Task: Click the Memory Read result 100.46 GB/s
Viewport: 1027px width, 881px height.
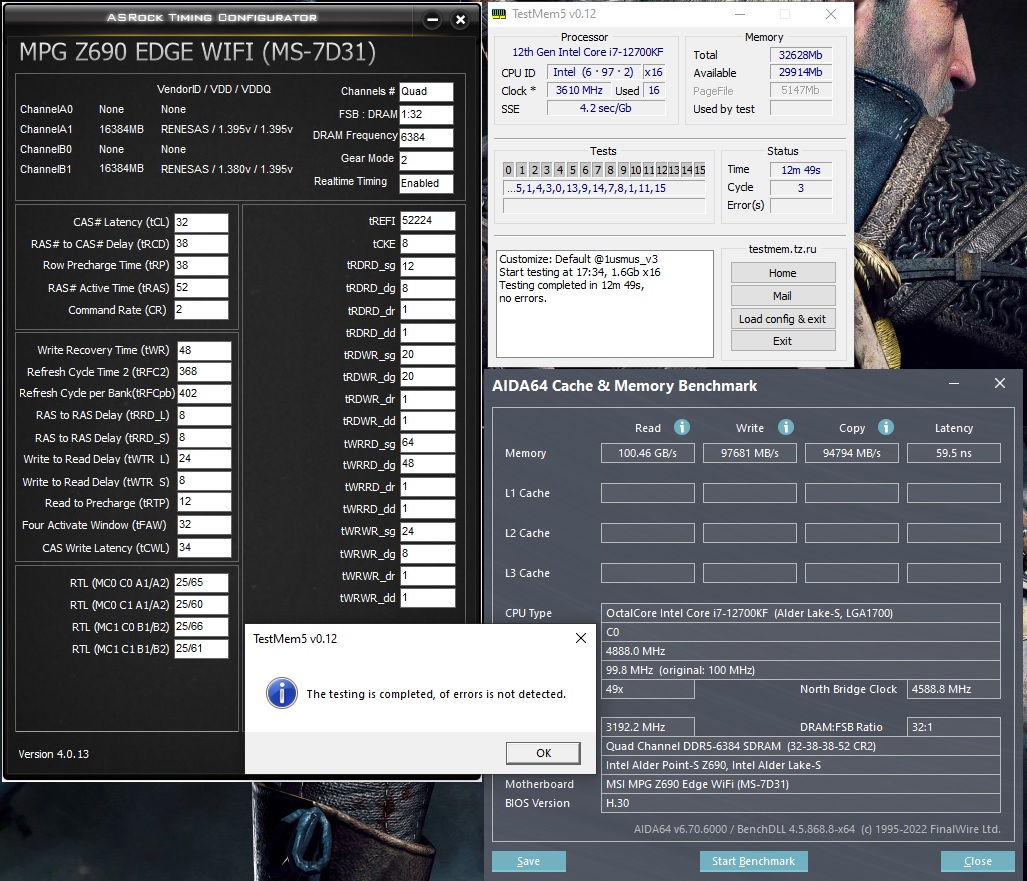Action: tap(647, 453)
